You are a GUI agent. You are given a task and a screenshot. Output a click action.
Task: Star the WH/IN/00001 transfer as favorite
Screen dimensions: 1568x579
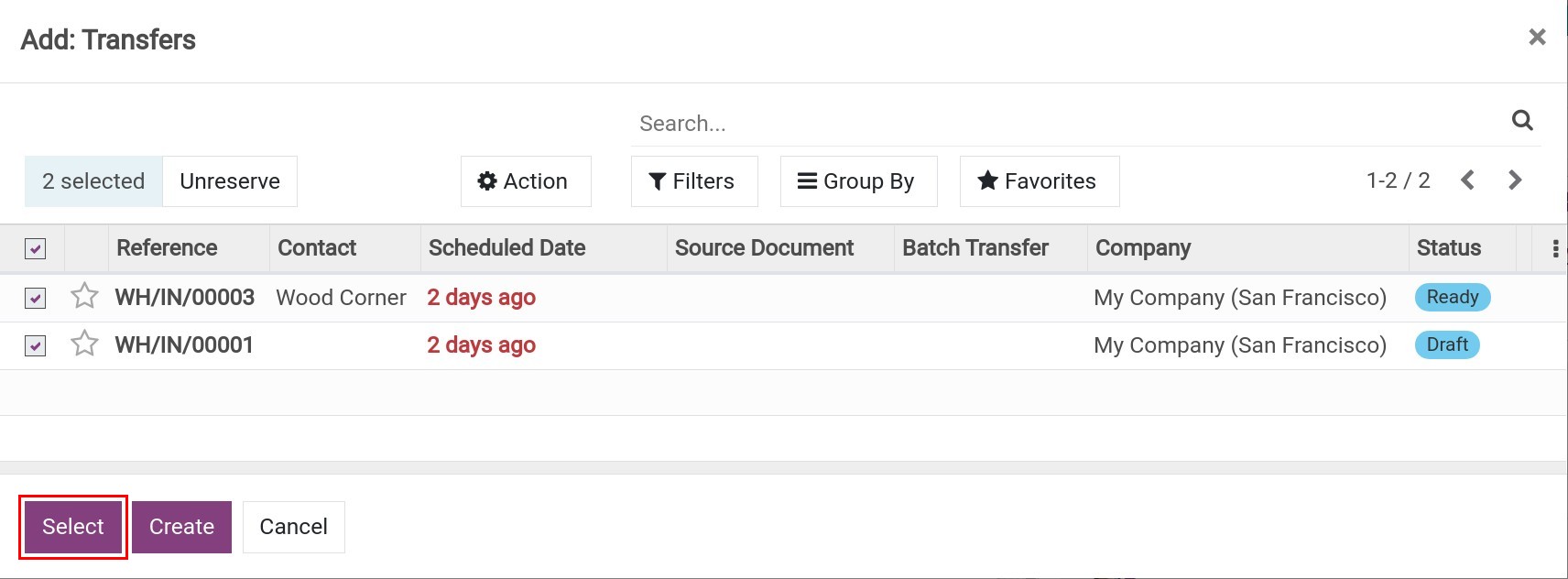(x=84, y=344)
